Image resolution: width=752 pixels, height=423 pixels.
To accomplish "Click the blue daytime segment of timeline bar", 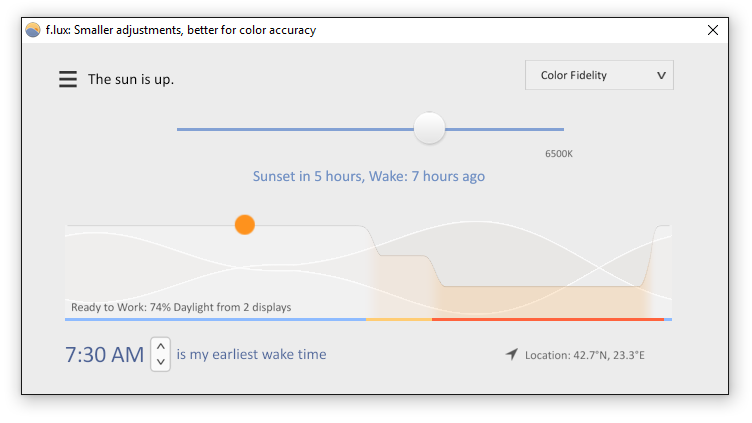I will 215,319.
